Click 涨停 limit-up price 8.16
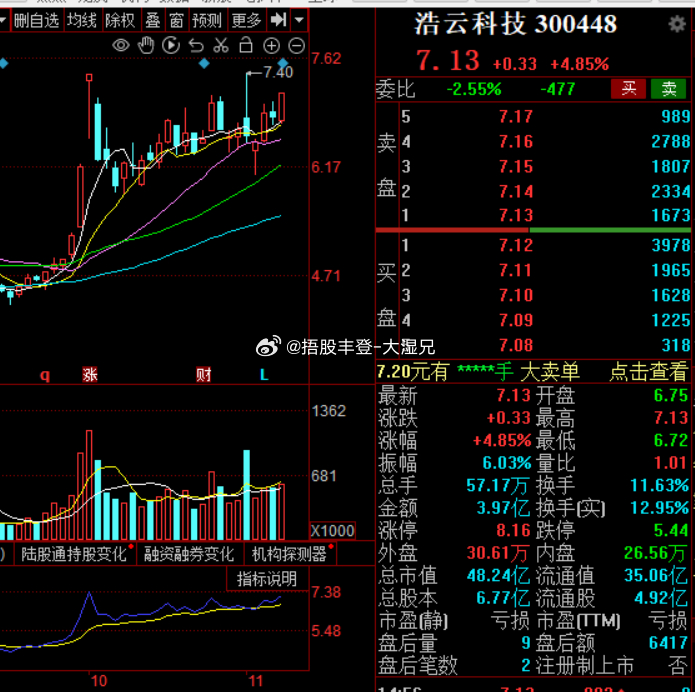Screen dimensions: 695x692 point(513,530)
